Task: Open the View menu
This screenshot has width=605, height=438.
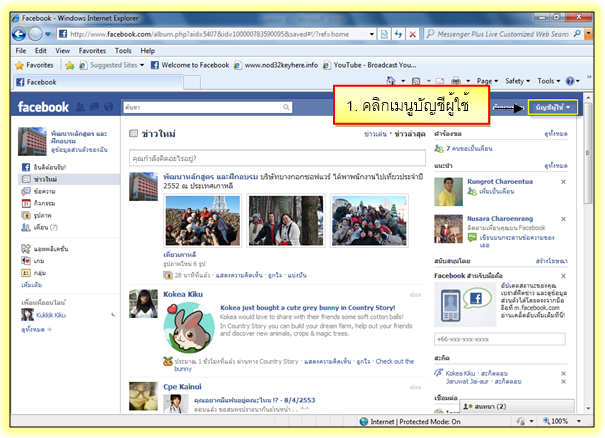Action: point(63,51)
